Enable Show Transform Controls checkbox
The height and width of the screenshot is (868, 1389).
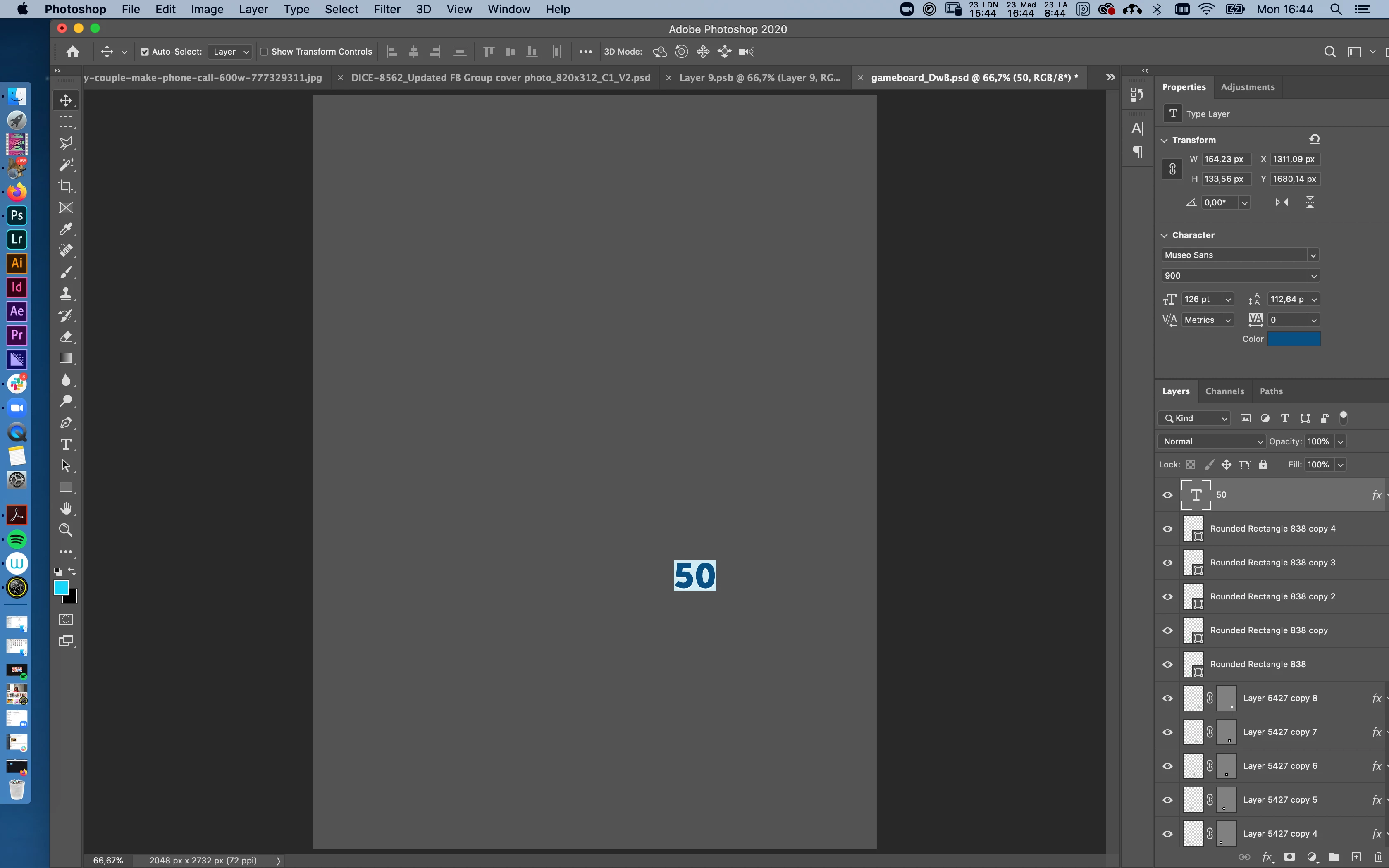point(264,52)
